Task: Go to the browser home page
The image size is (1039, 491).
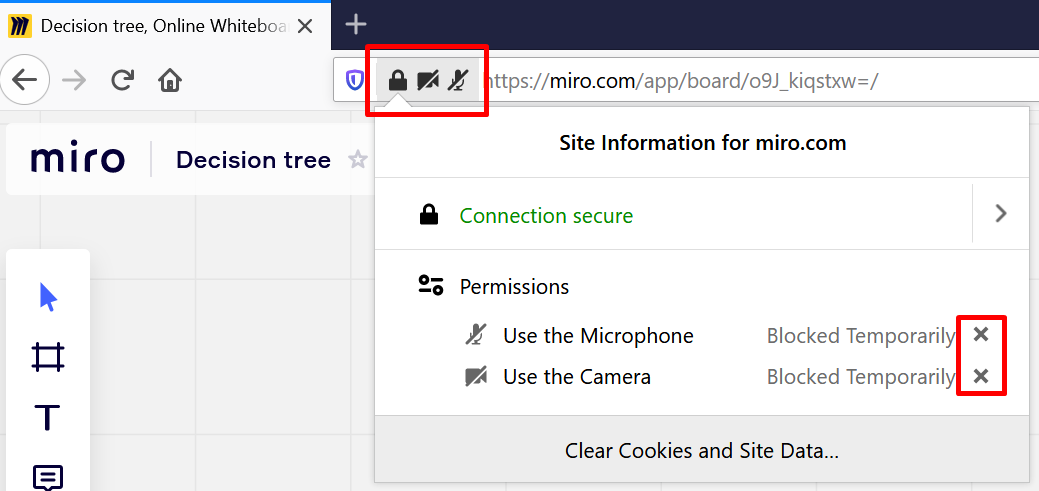Action: pyautogui.click(x=171, y=80)
